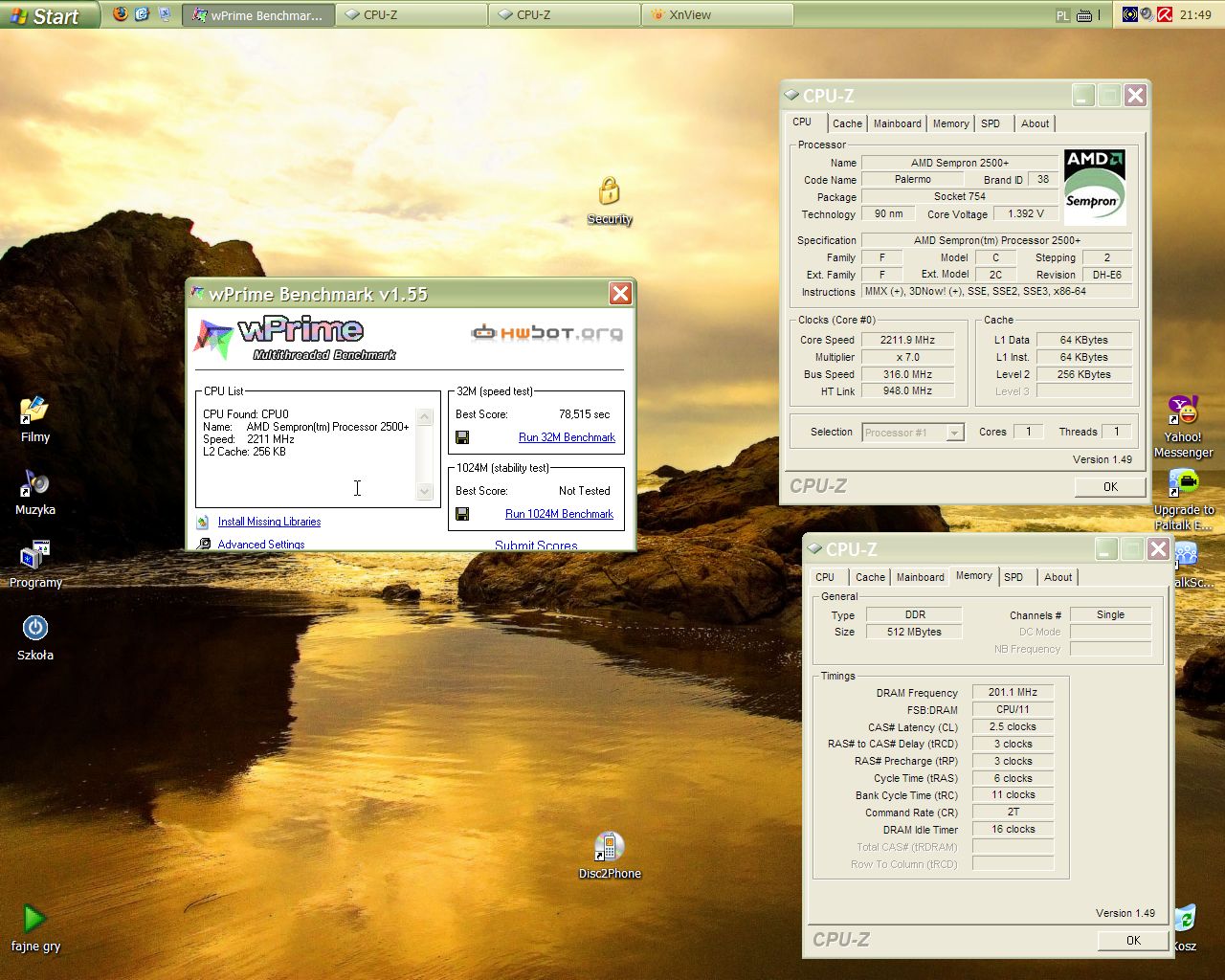Click OK in the CPU-Z processor window
1225x980 pixels.
click(1110, 487)
